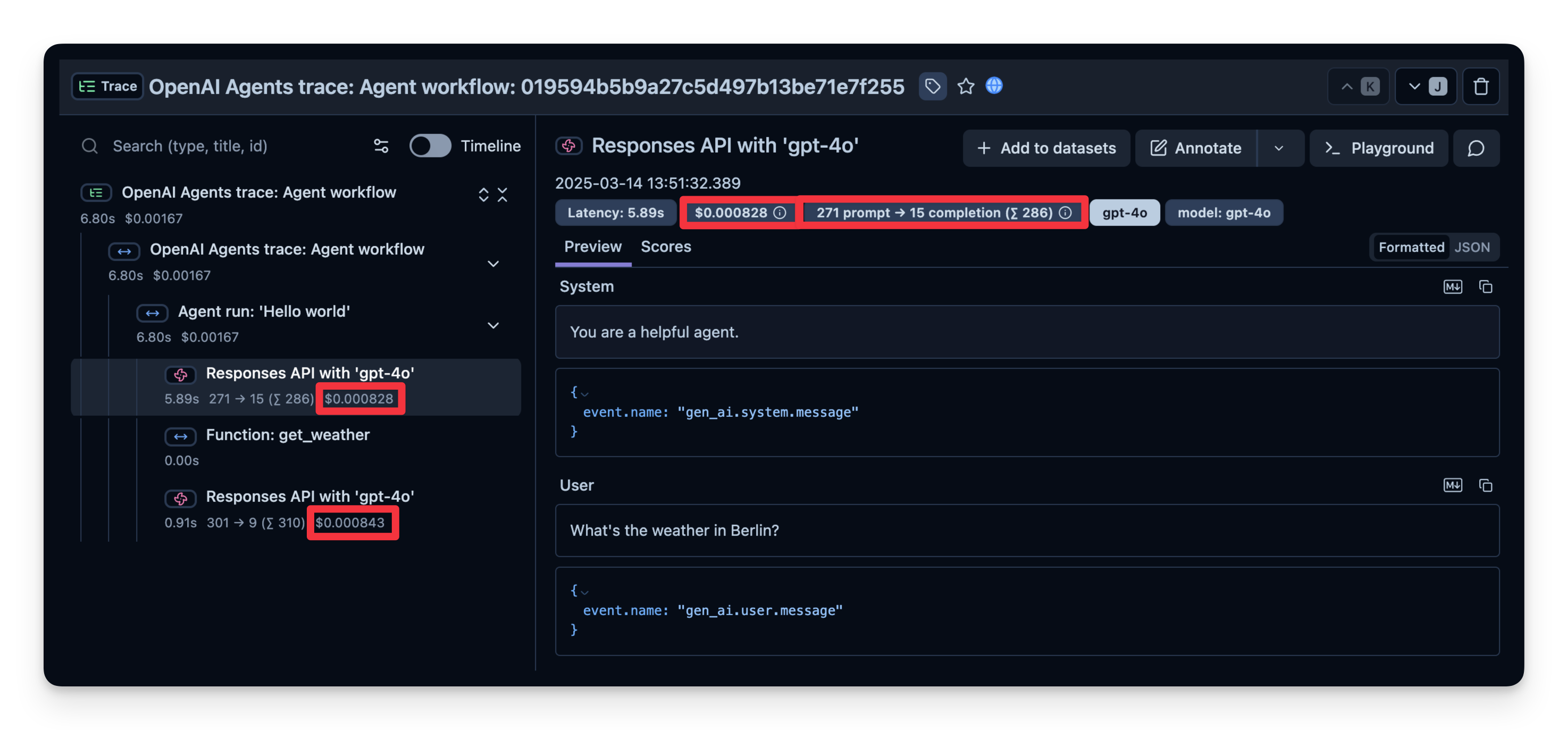The height and width of the screenshot is (730, 1568).
Task: Enable the Timeline toggle switch
Action: [430, 146]
